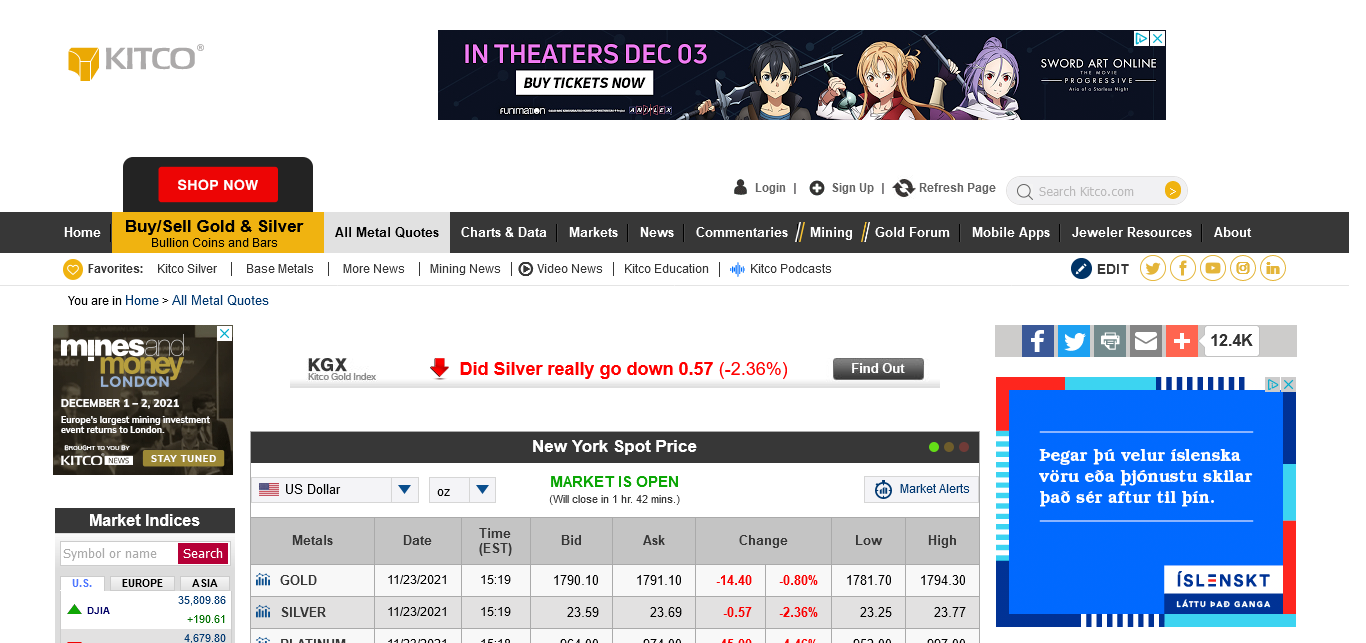Open the chart icon beside GOLD
The width and height of the screenshot is (1366, 643).
tap(263, 580)
